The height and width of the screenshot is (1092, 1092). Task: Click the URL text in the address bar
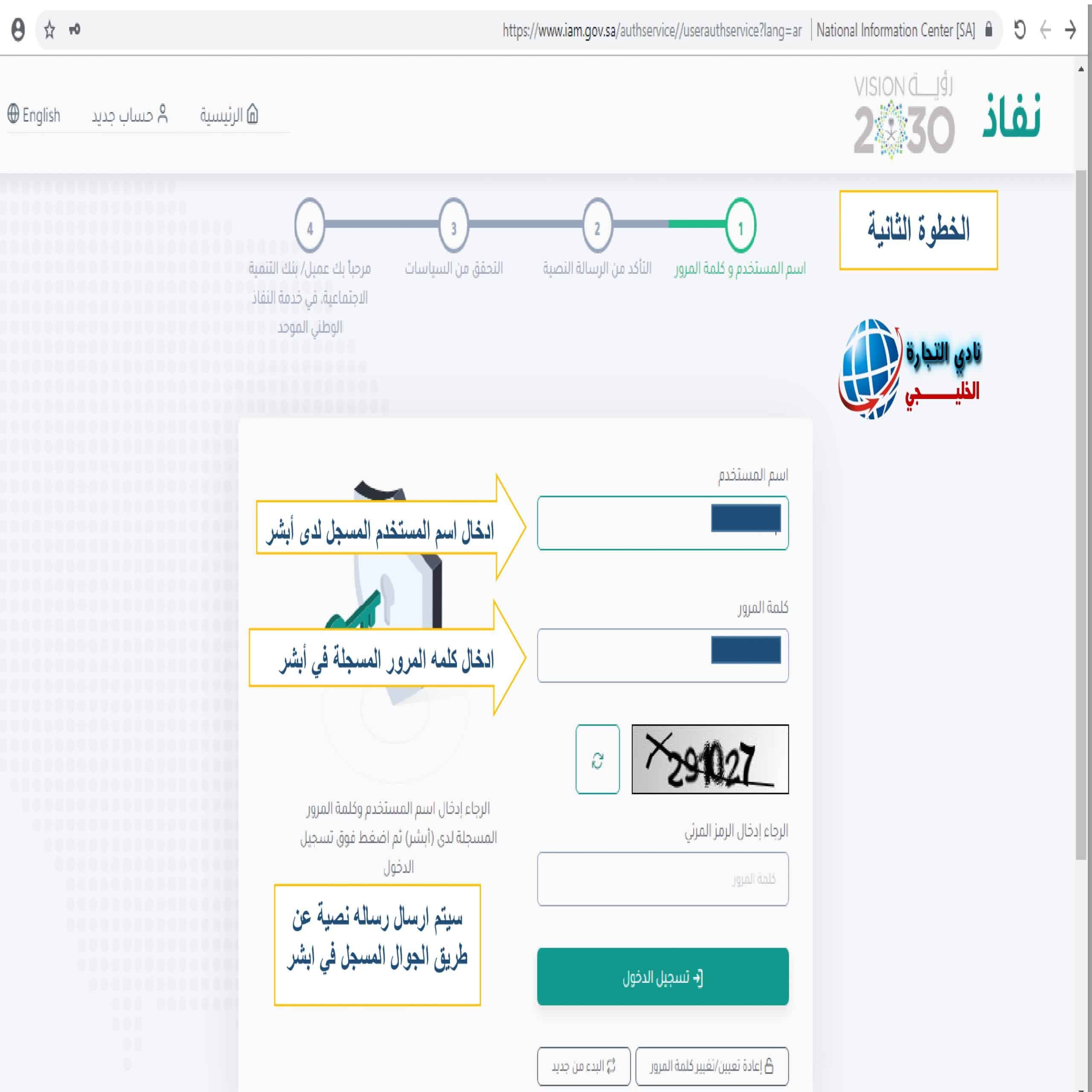(x=652, y=31)
